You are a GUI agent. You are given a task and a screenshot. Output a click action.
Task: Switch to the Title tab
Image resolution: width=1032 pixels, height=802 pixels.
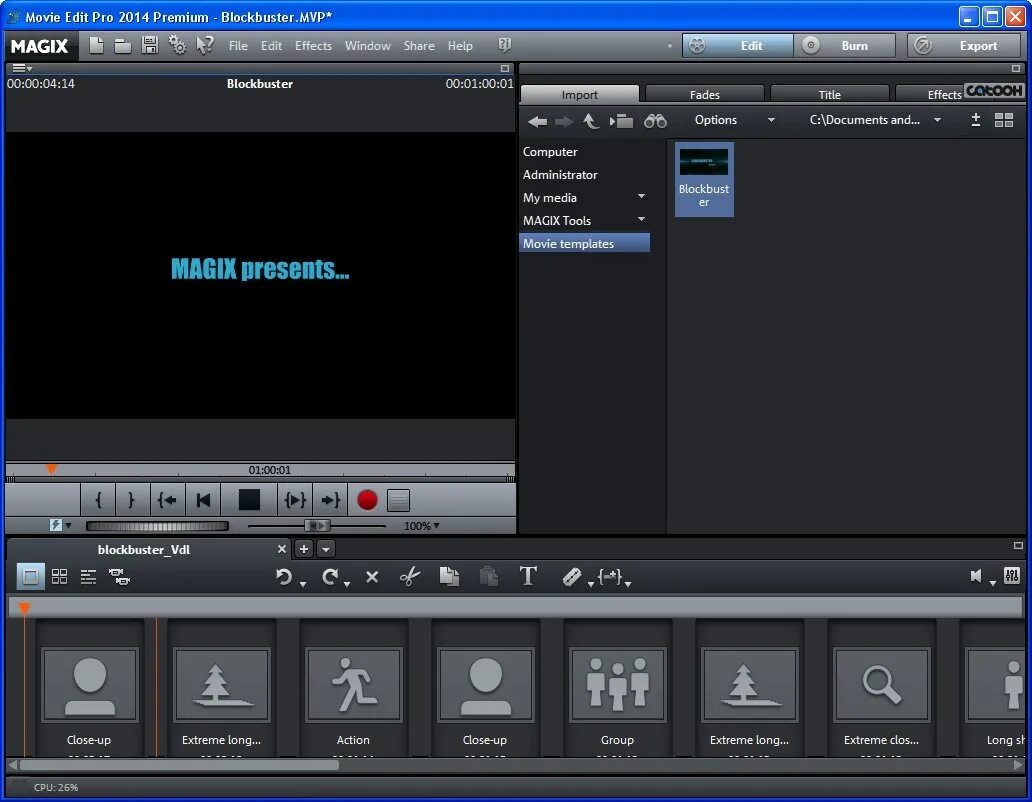tap(830, 94)
